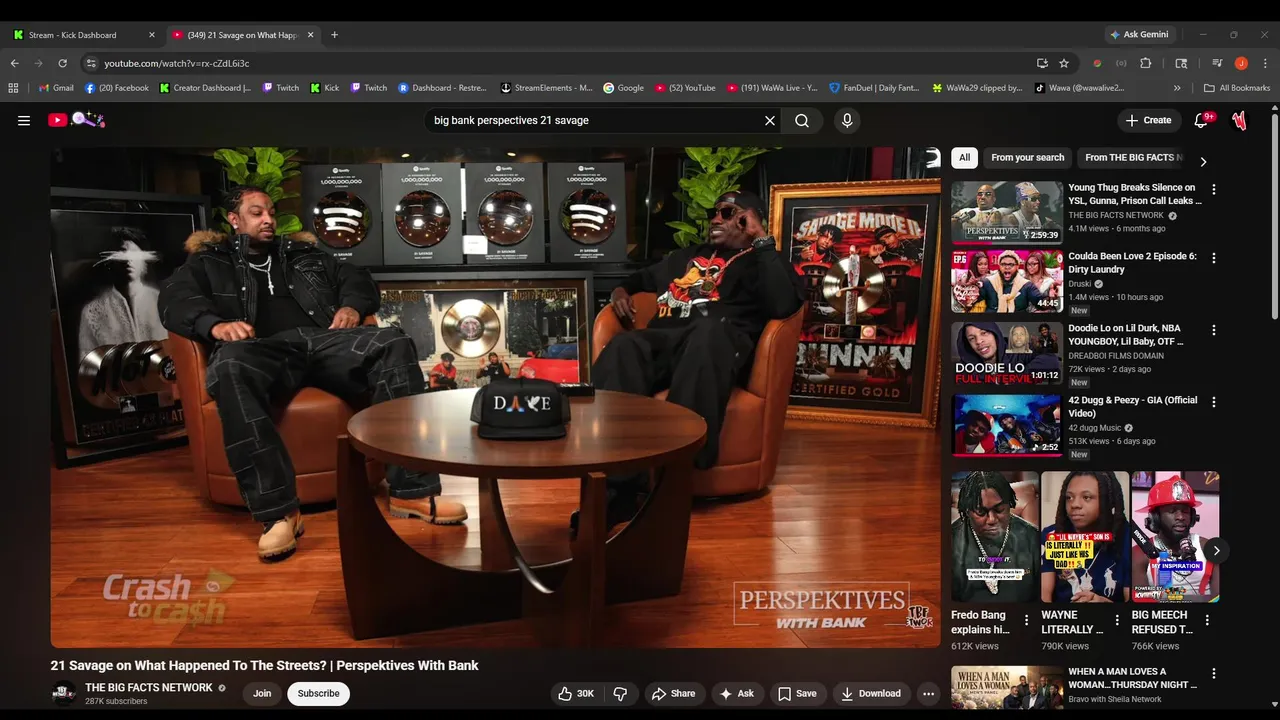Subscribe to THE BIG FACTS NETWORK
The image size is (1280, 720).
[x=318, y=693]
